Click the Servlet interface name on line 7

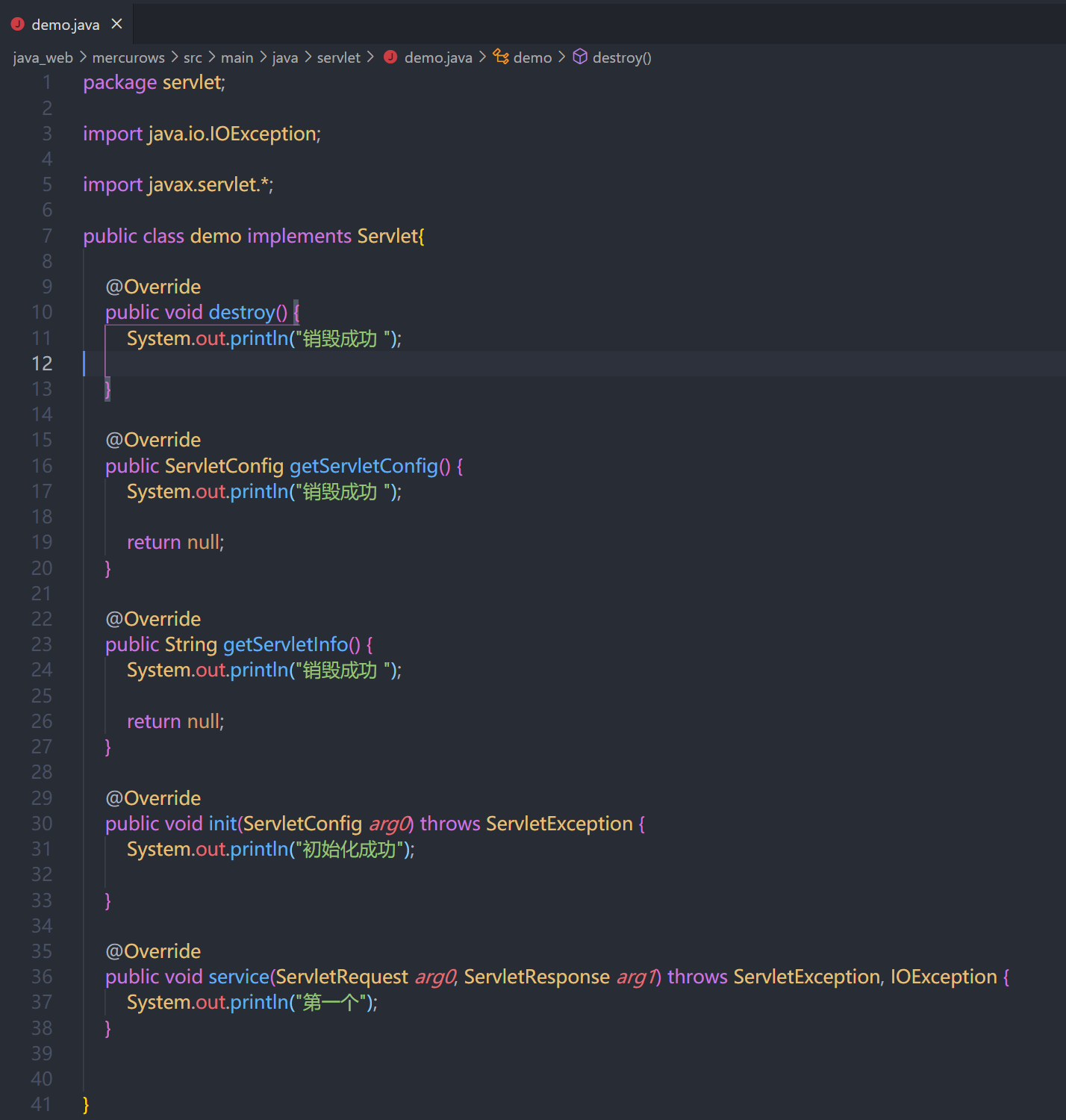click(x=388, y=236)
